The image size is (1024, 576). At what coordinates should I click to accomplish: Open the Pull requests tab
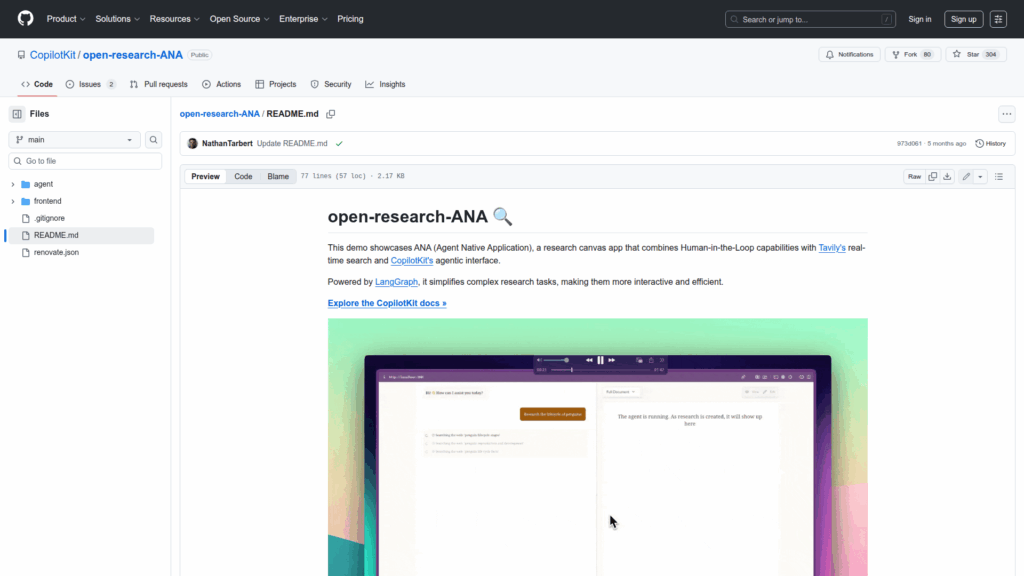point(159,84)
